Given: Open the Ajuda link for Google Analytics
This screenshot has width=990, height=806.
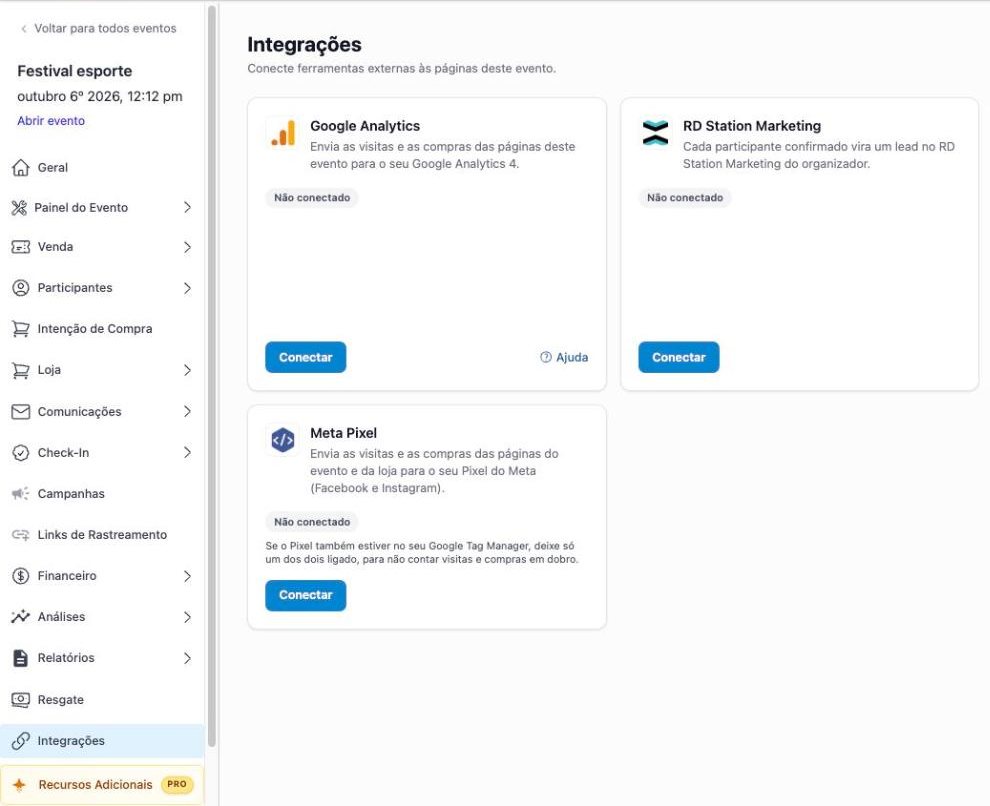Looking at the screenshot, I should [x=564, y=357].
